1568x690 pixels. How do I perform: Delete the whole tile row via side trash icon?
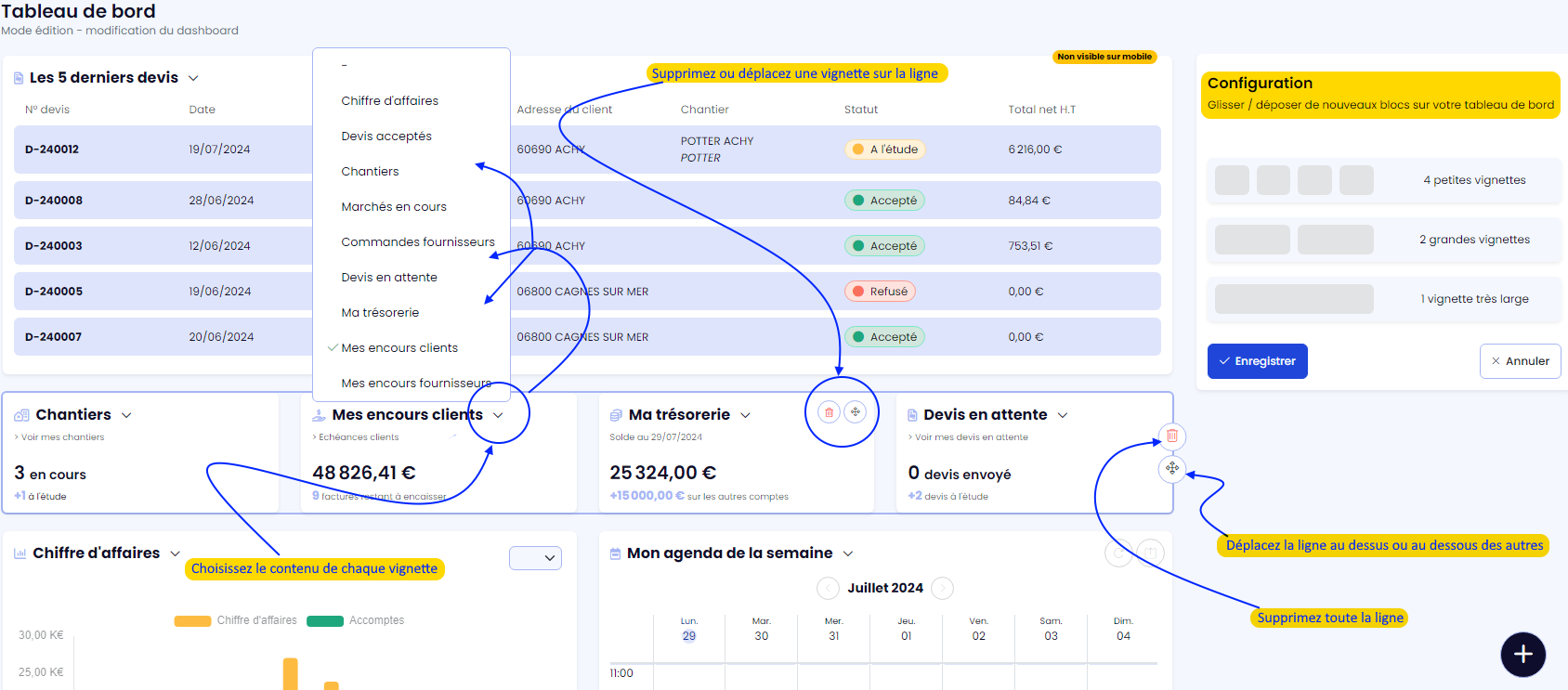click(1172, 436)
